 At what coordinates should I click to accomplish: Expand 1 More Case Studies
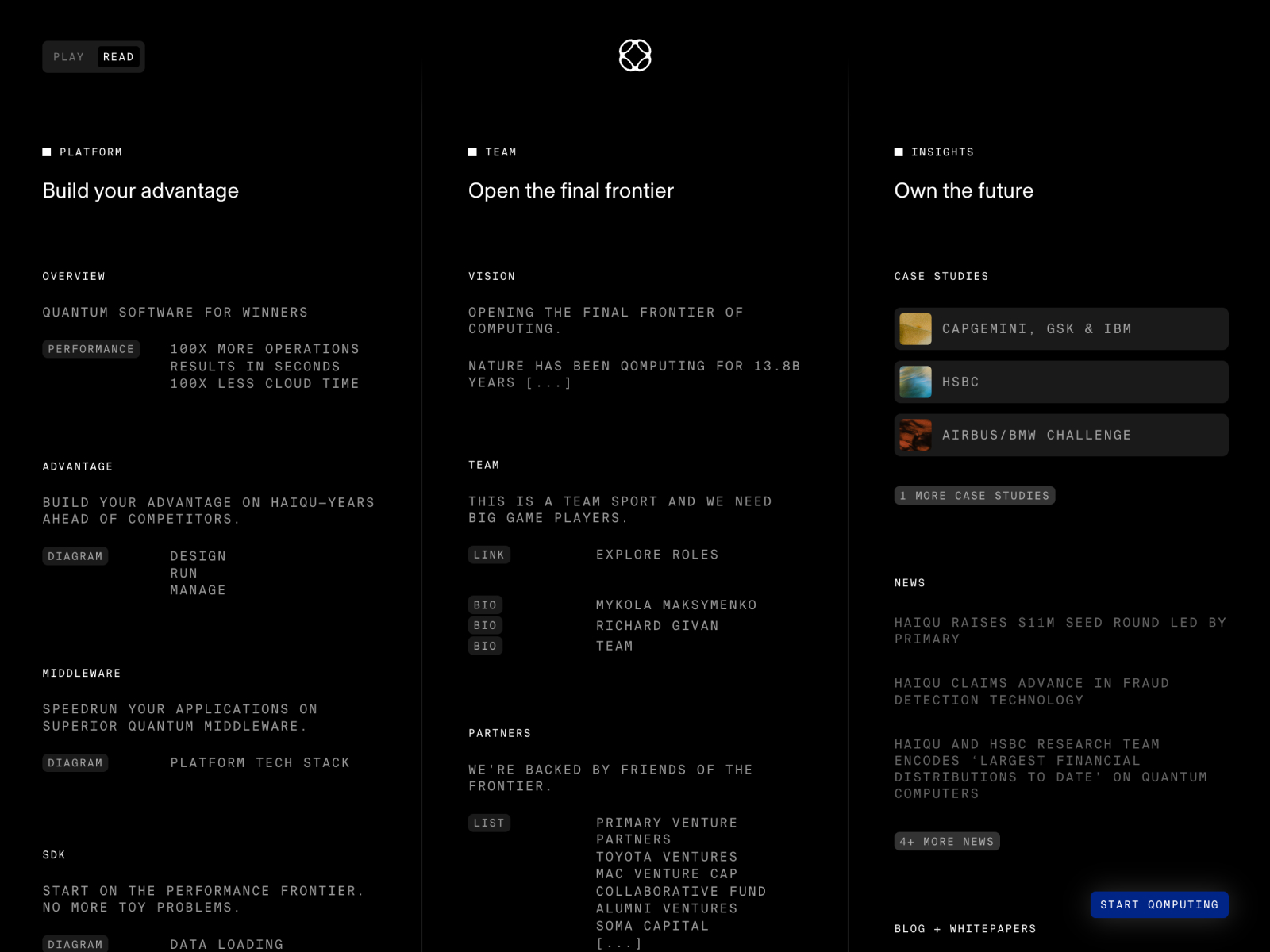coord(974,496)
